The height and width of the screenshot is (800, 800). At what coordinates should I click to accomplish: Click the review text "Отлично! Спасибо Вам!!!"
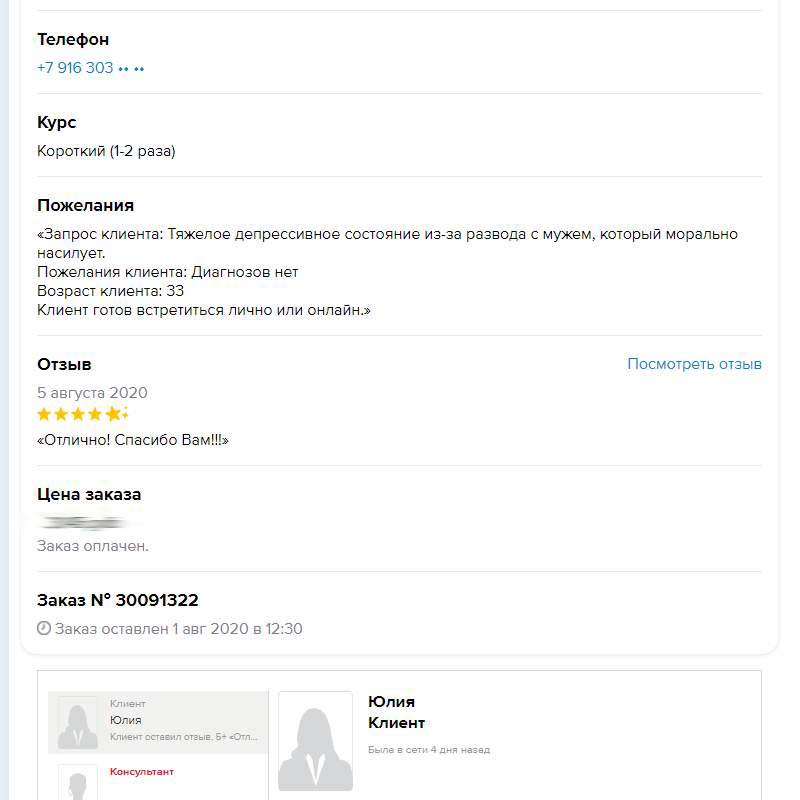133,440
